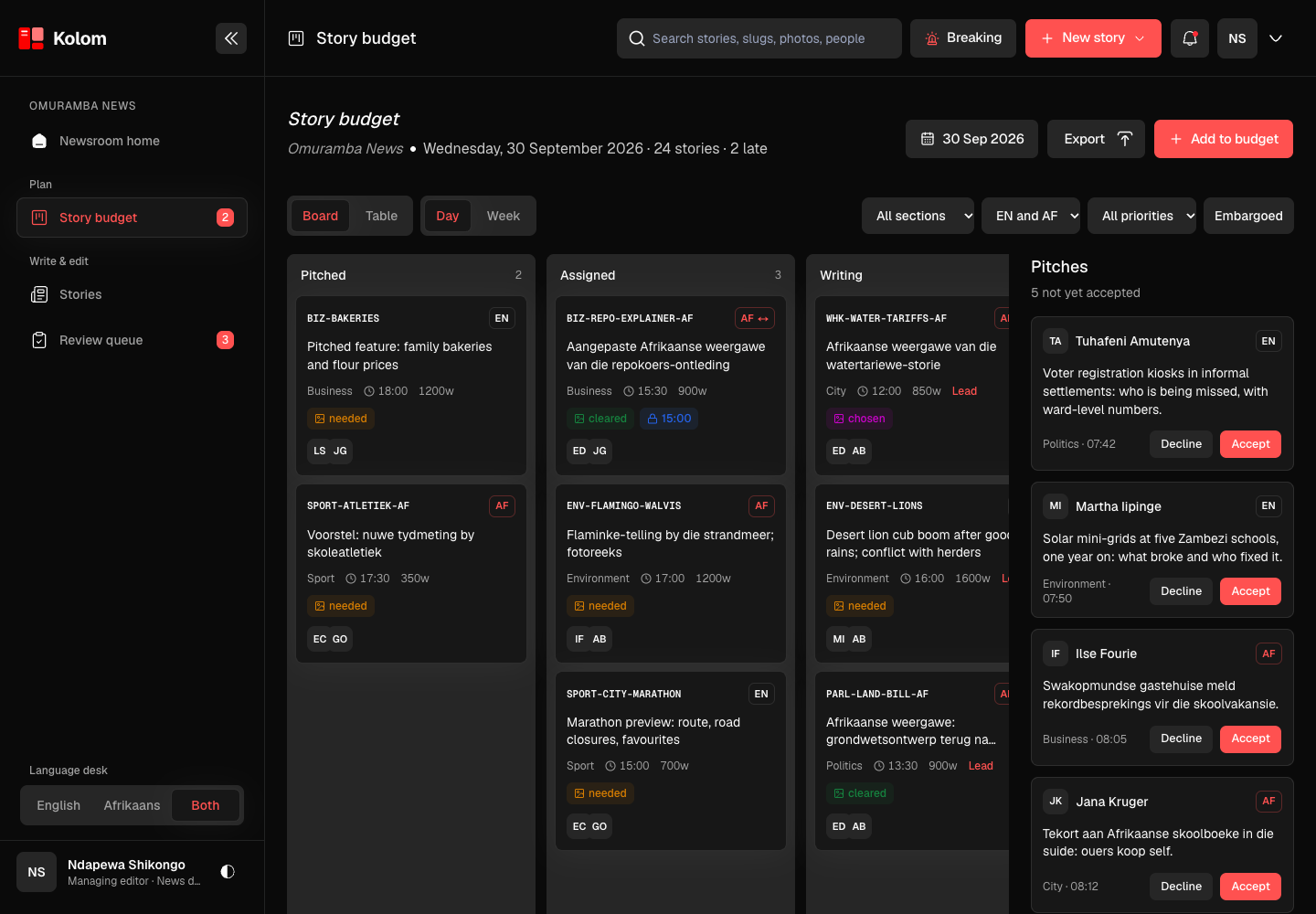
Task: Click the Story budget sidebar item
Action: pyautogui.click(x=132, y=218)
